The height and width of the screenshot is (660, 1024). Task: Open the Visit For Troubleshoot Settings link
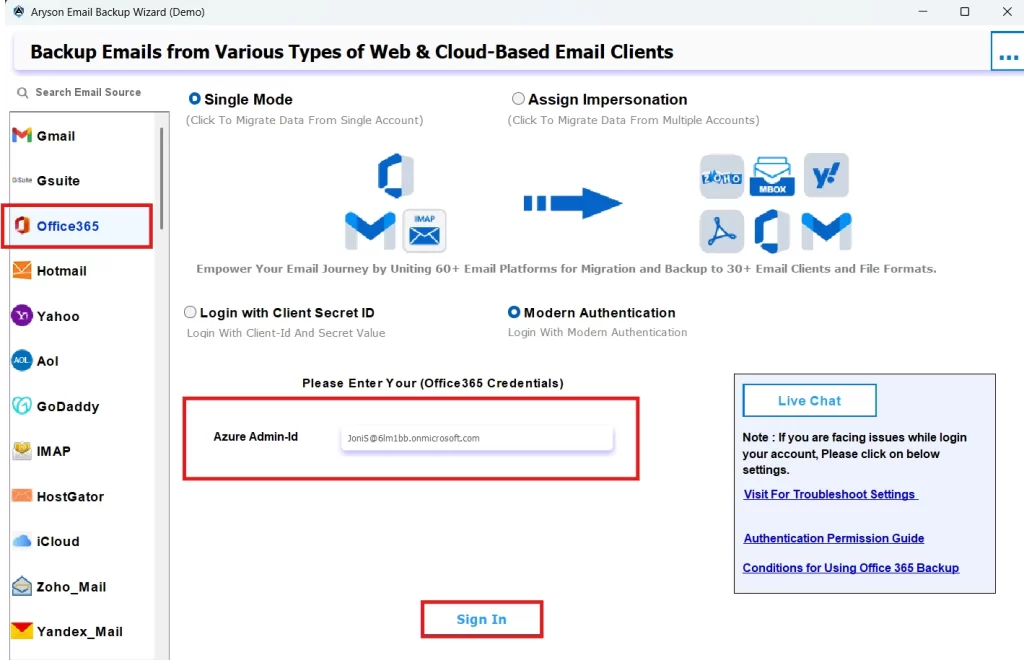pos(829,494)
